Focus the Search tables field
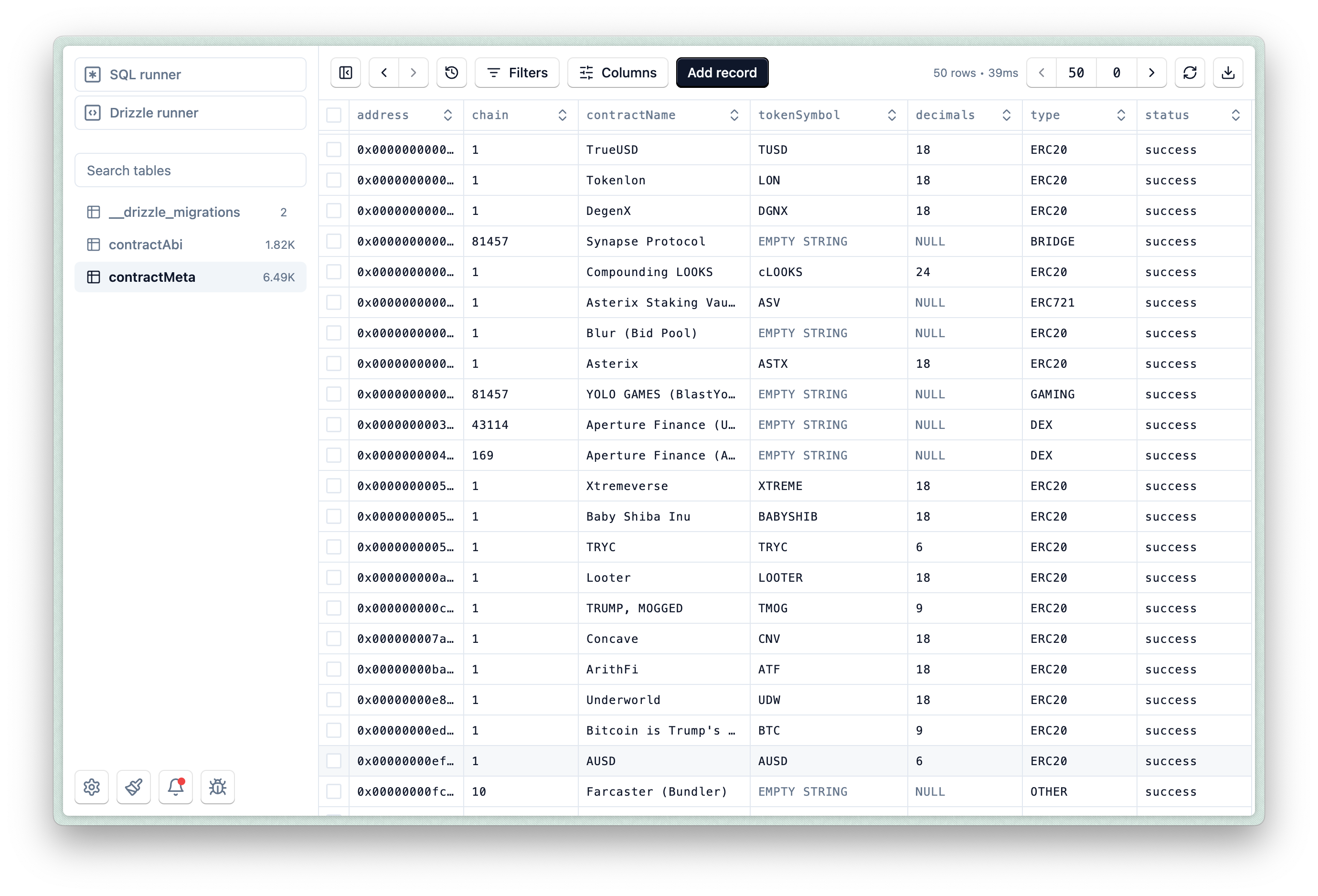 (191, 170)
